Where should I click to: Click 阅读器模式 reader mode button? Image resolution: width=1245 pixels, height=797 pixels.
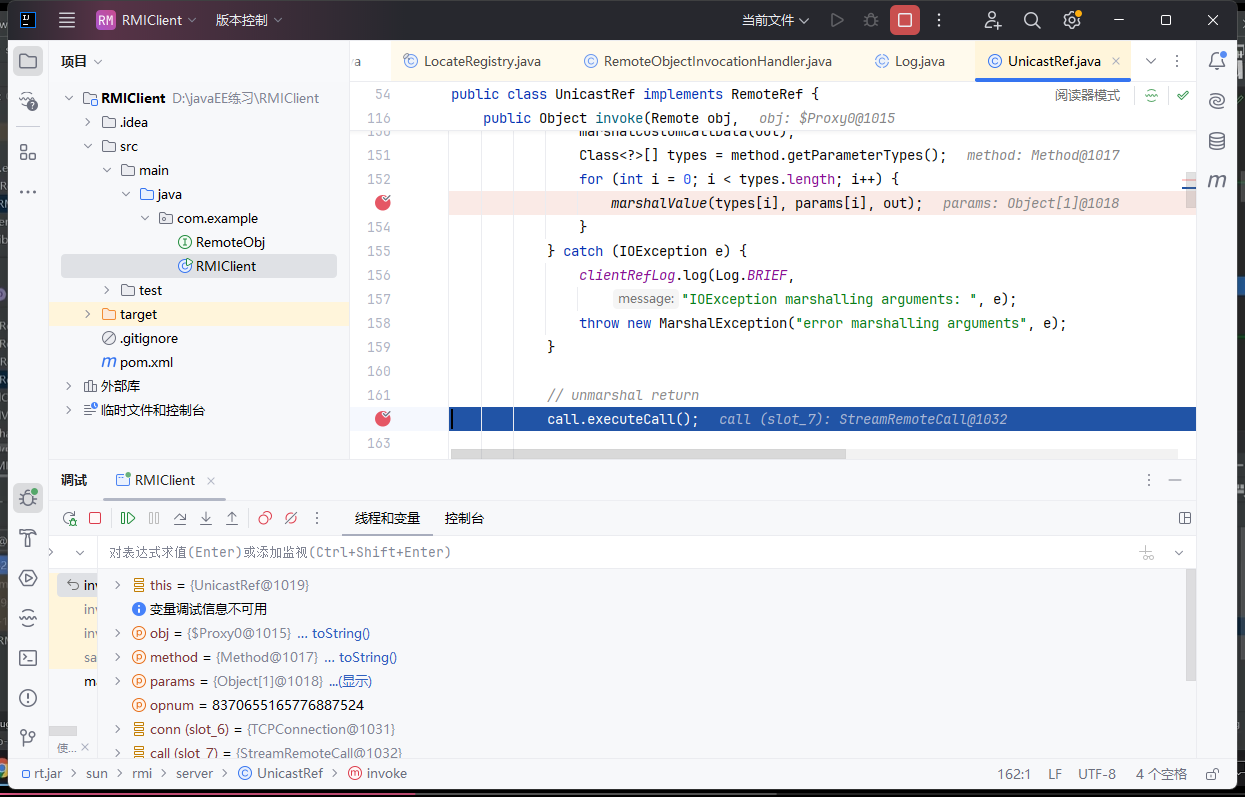click(1087, 95)
